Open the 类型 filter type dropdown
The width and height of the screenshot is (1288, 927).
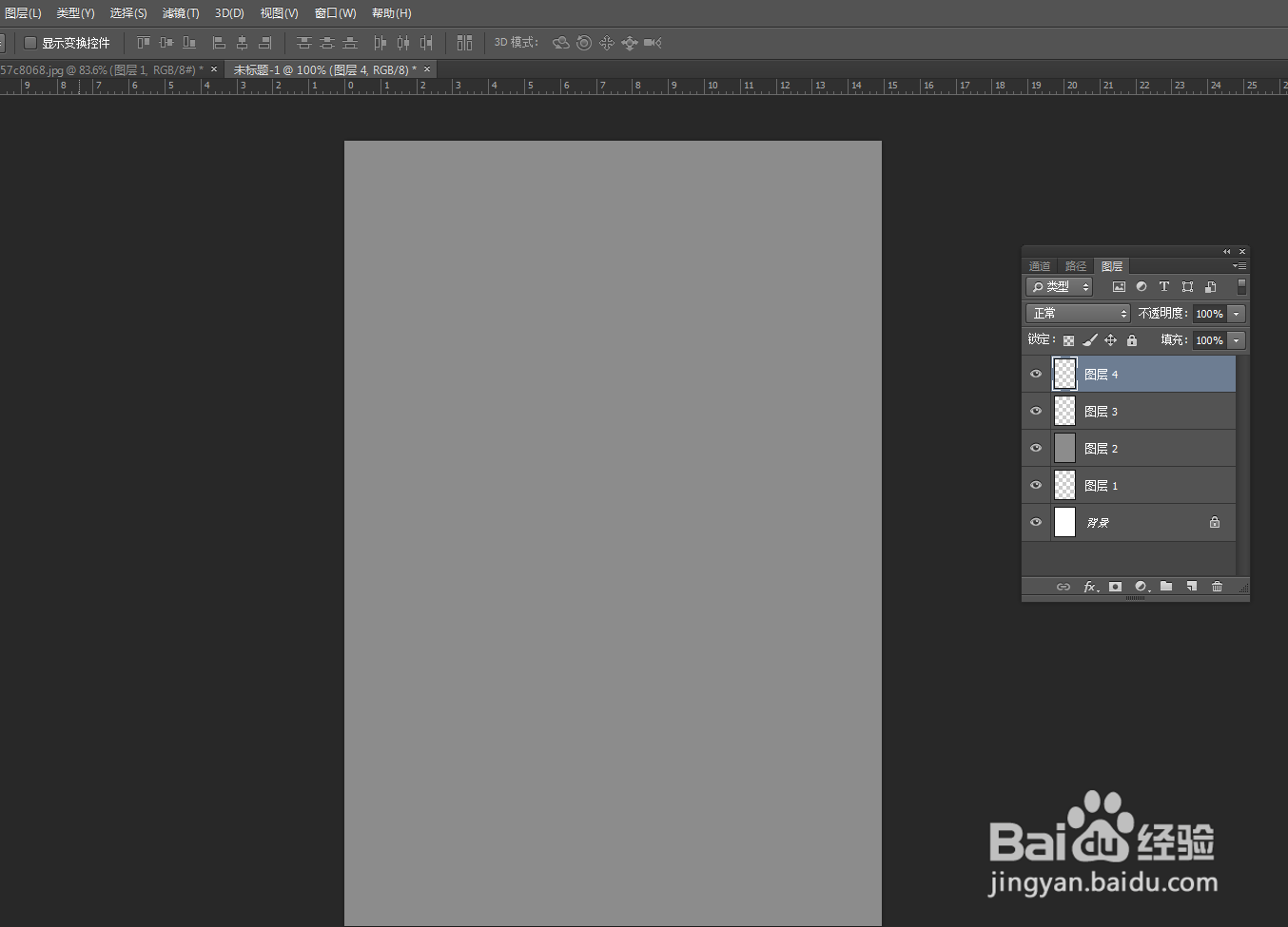[1059, 286]
